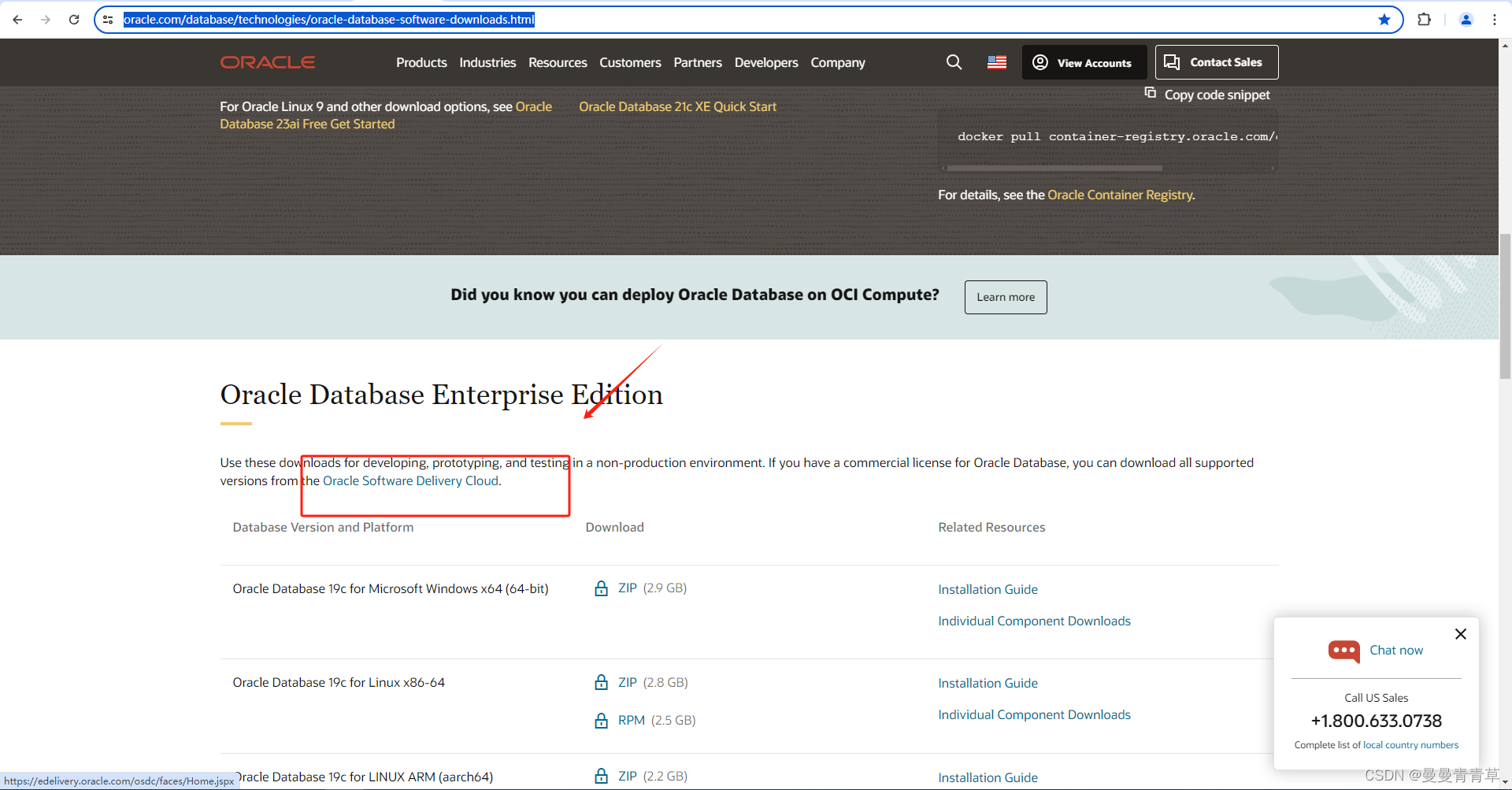The width and height of the screenshot is (1512, 790).
Task: Open Oracle Database 21c XE Quick Start
Action: (677, 106)
